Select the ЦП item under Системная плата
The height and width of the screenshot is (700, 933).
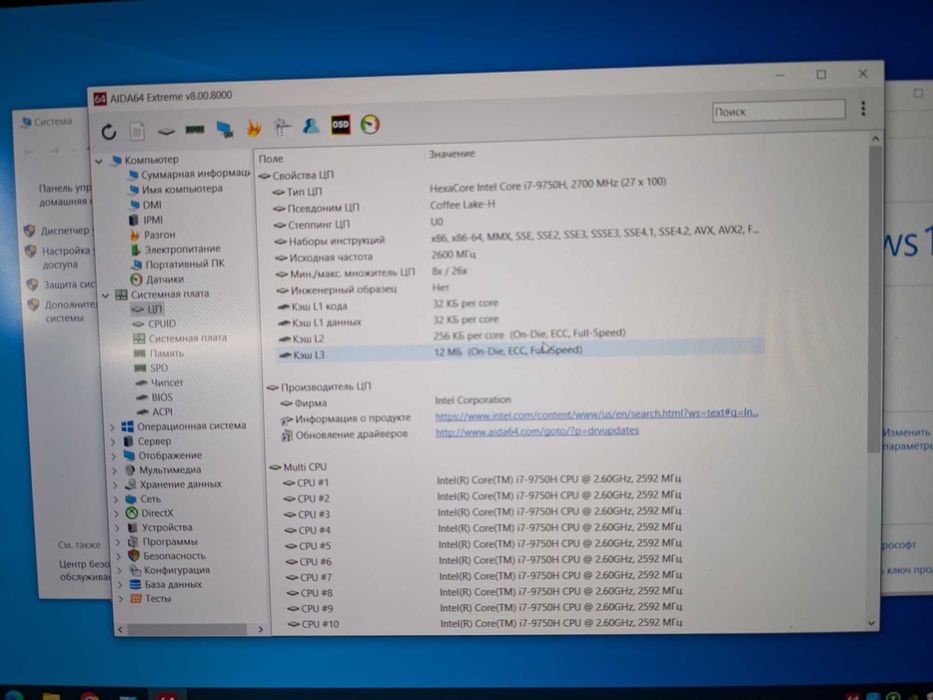148,309
